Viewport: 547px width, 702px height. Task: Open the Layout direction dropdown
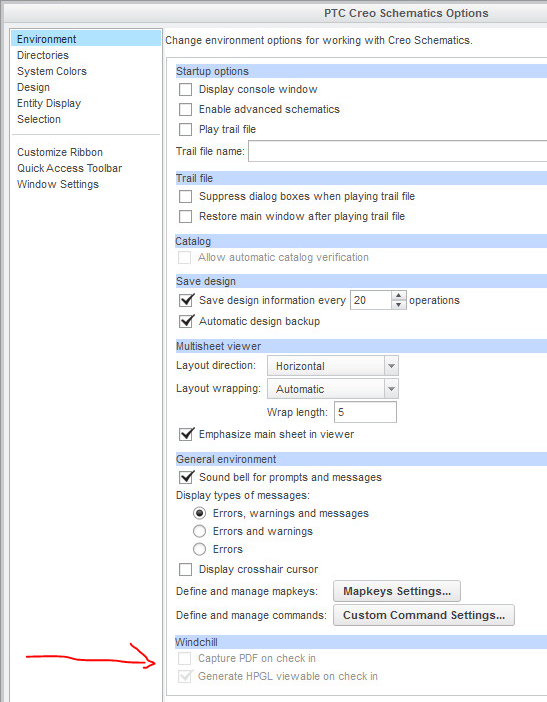point(333,366)
